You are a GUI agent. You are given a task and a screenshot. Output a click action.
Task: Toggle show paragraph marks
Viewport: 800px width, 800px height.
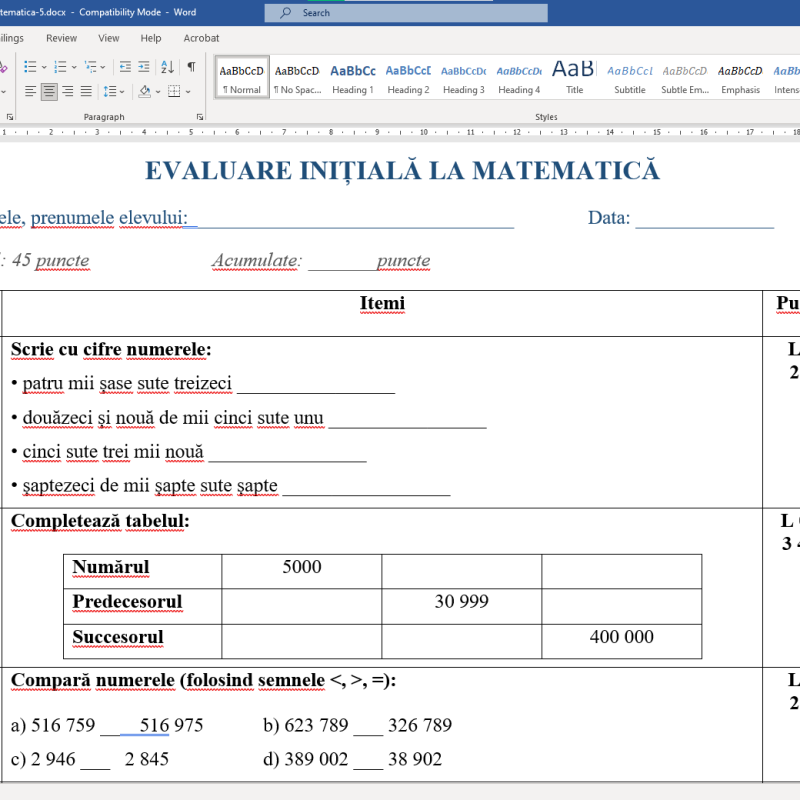[x=191, y=67]
